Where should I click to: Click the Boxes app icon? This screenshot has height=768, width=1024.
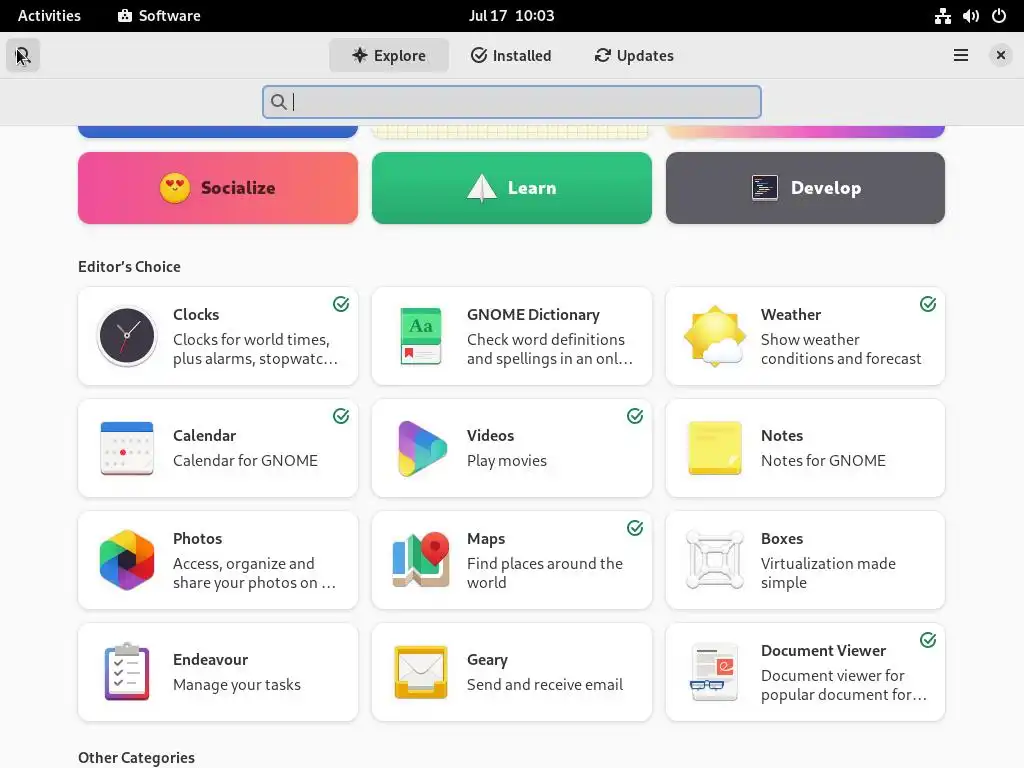click(x=714, y=560)
